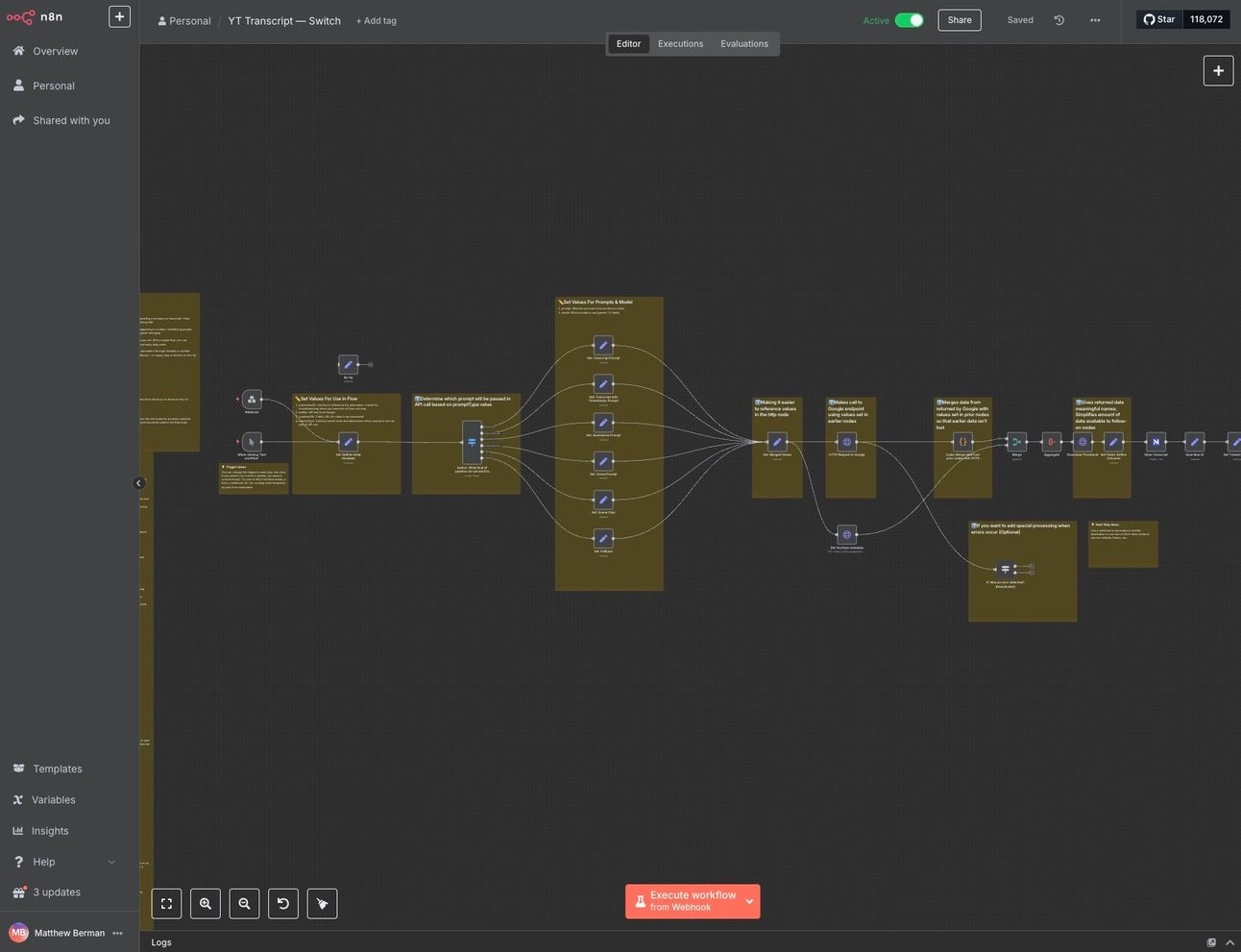Viewport: 1241px width, 952px height.
Task: Expand the Logs panel chevron
Action: point(1229,942)
